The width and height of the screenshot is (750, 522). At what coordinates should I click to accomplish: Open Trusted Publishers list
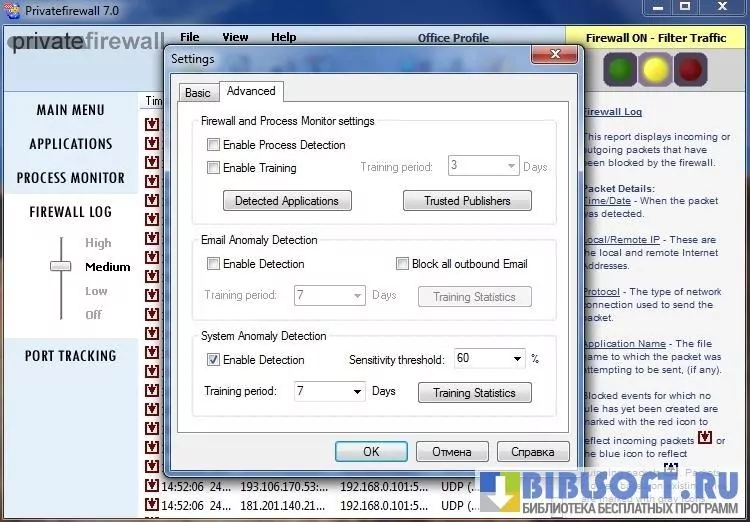click(467, 201)
